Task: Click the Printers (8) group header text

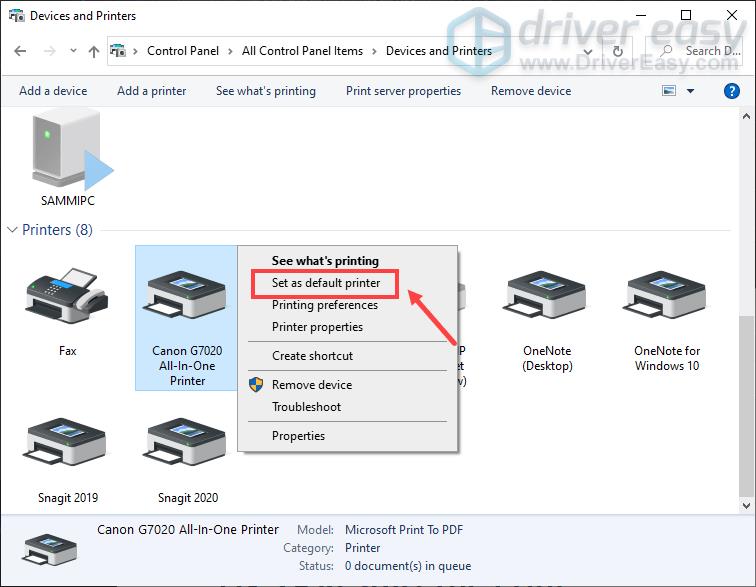Action: [x=57, y=230]
